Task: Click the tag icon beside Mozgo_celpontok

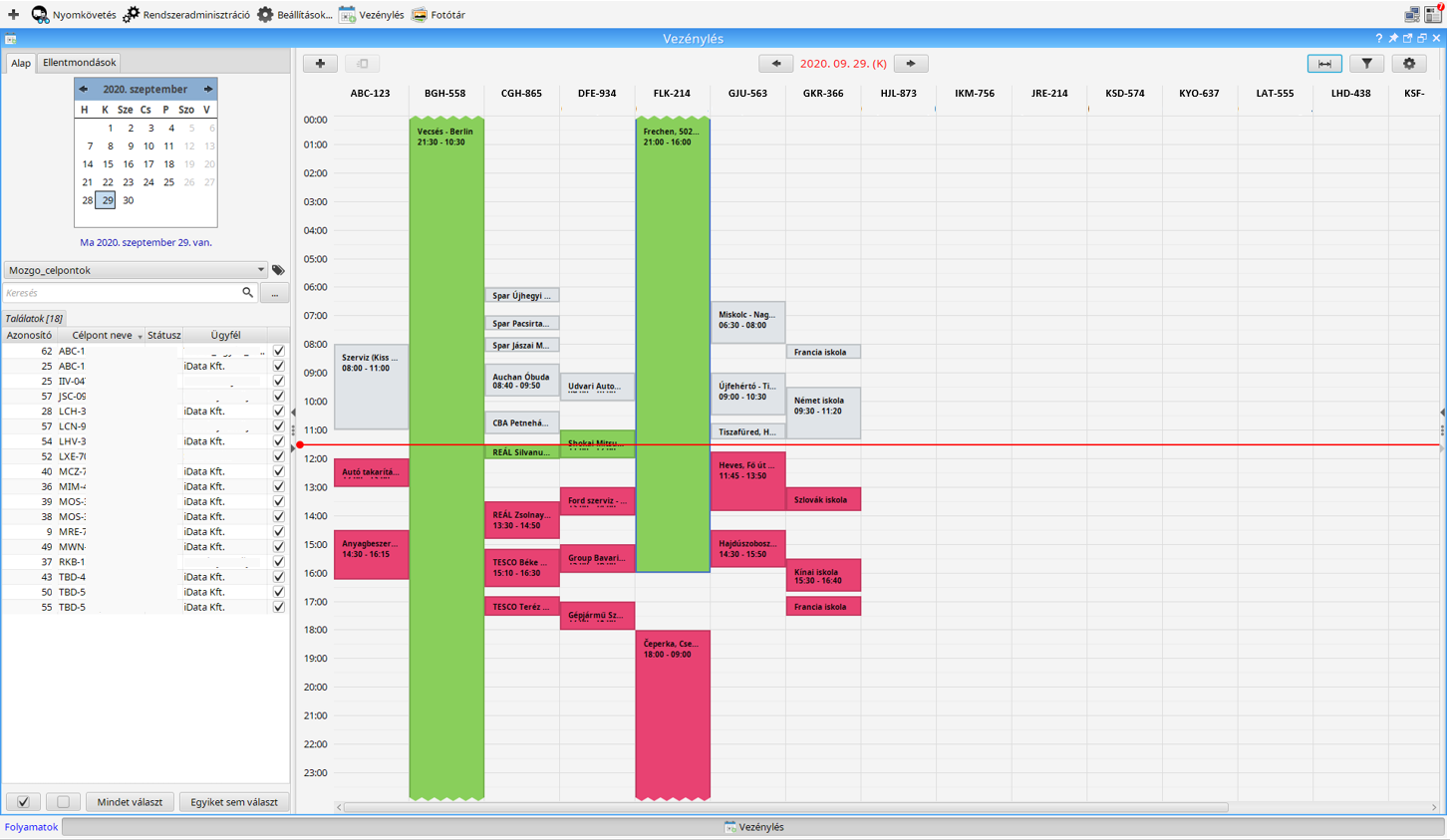Action: [x=278, y=270]
